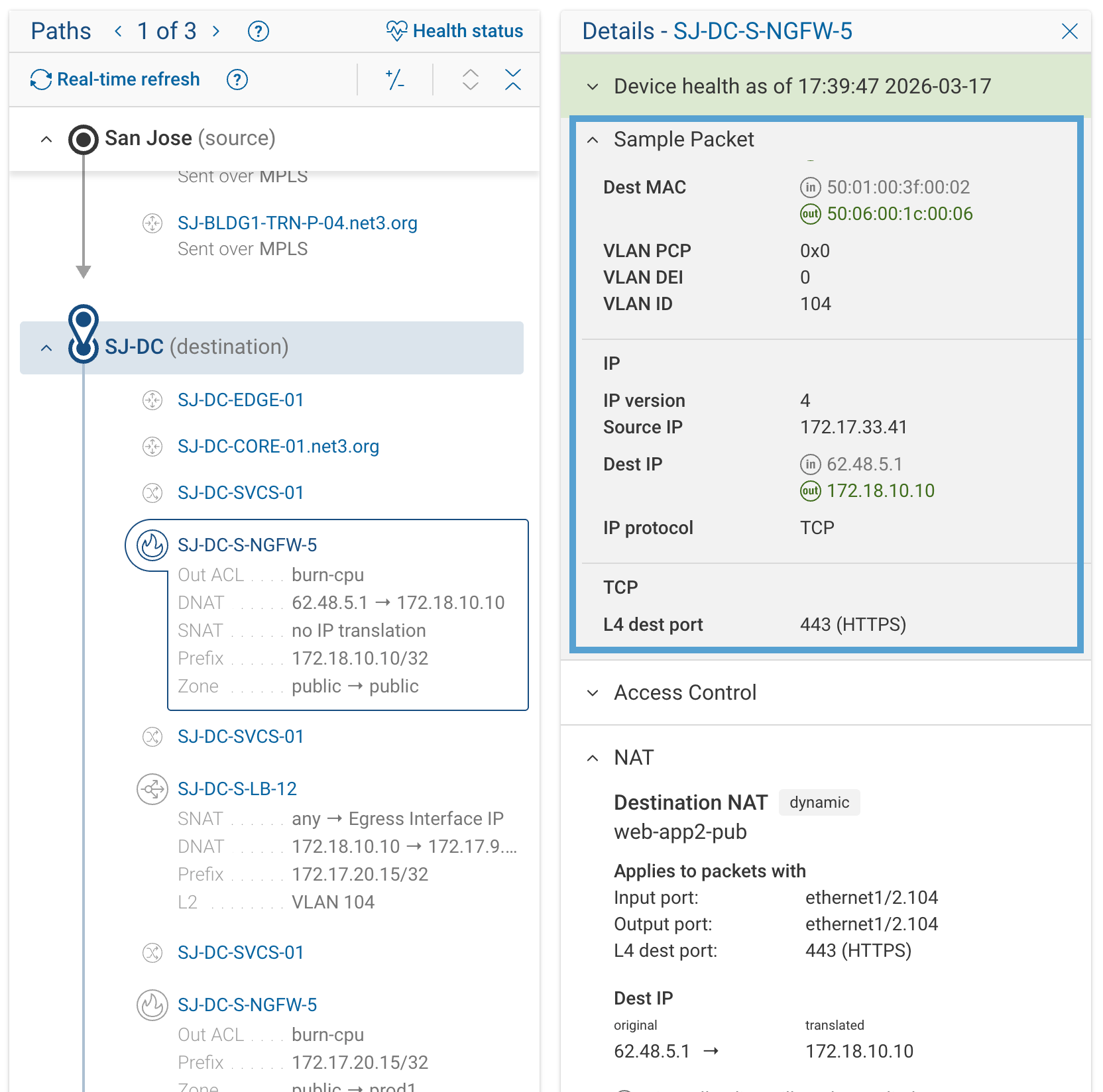The height and width of the screenshot is (1092, 1103).
Task: Select Source IP value 172.17.33.41
Action: (854, 427)
